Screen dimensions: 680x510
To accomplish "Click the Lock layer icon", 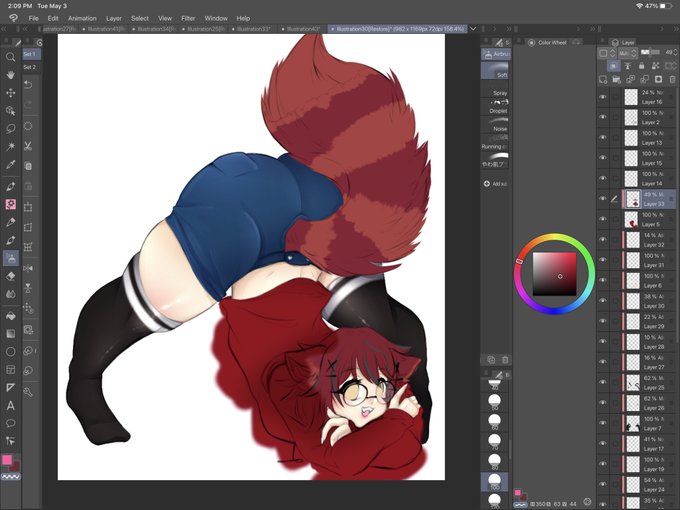I will (x=641, y=66).
